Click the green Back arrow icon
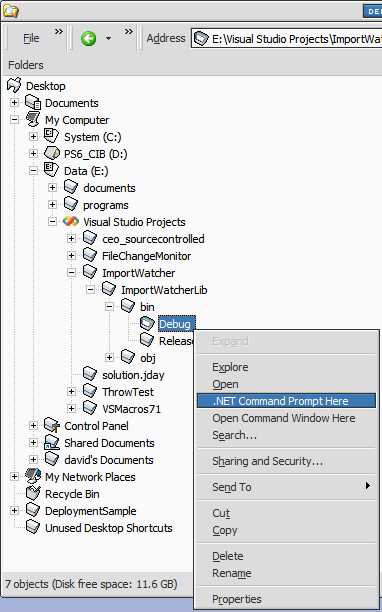The height and width of the screenshot is (612, 382). click(88, 39)
